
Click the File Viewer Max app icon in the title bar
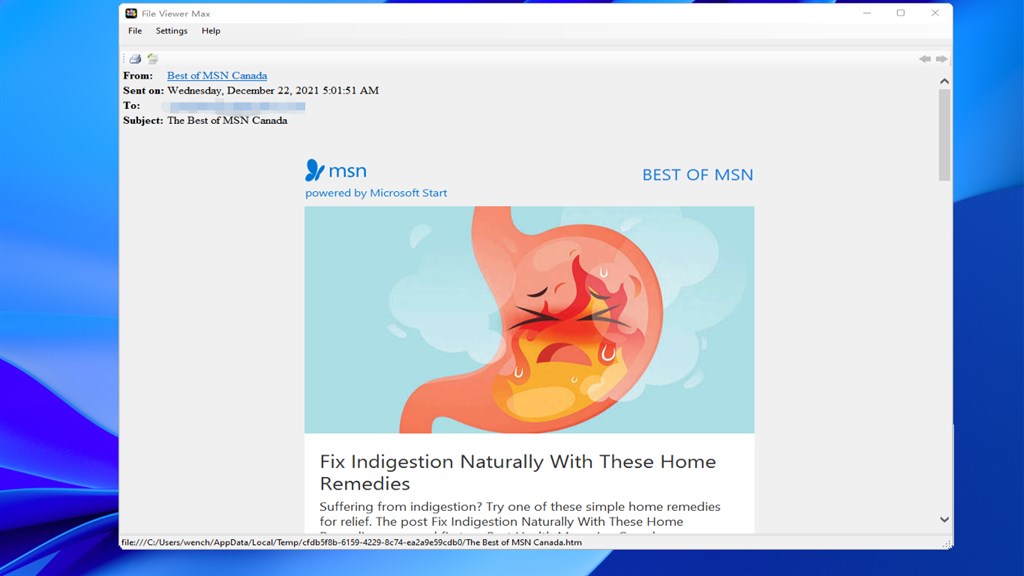[x=131, y=13]
